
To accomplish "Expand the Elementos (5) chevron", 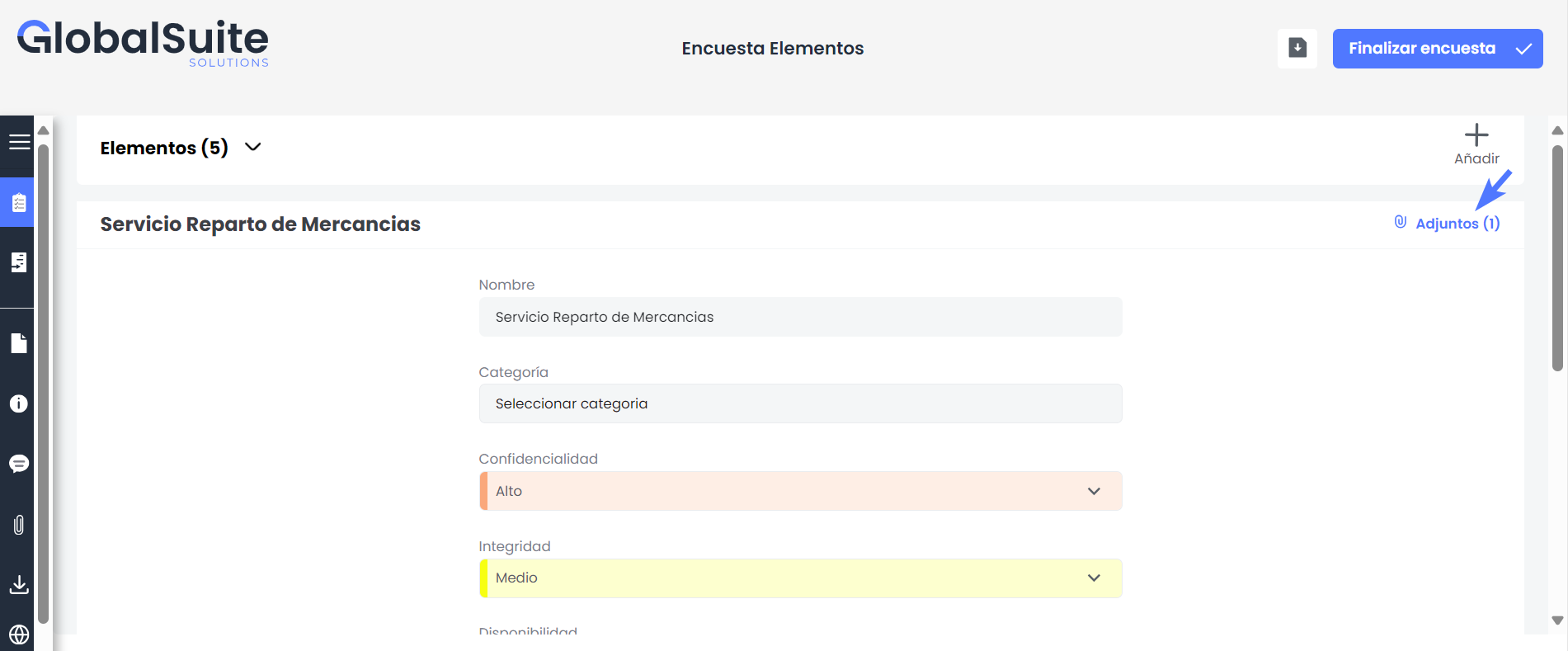I will 253,147.
